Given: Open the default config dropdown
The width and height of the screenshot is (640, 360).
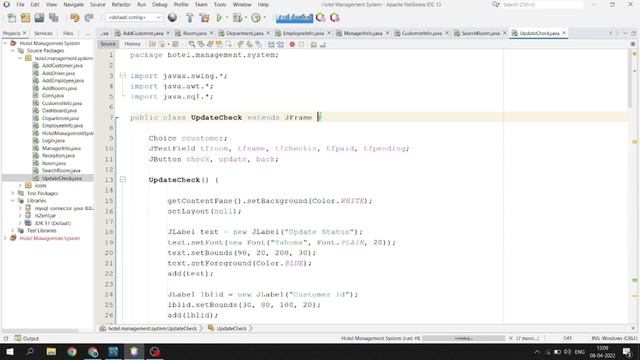Looking at the screenshot, I should (x=134, y=18).
